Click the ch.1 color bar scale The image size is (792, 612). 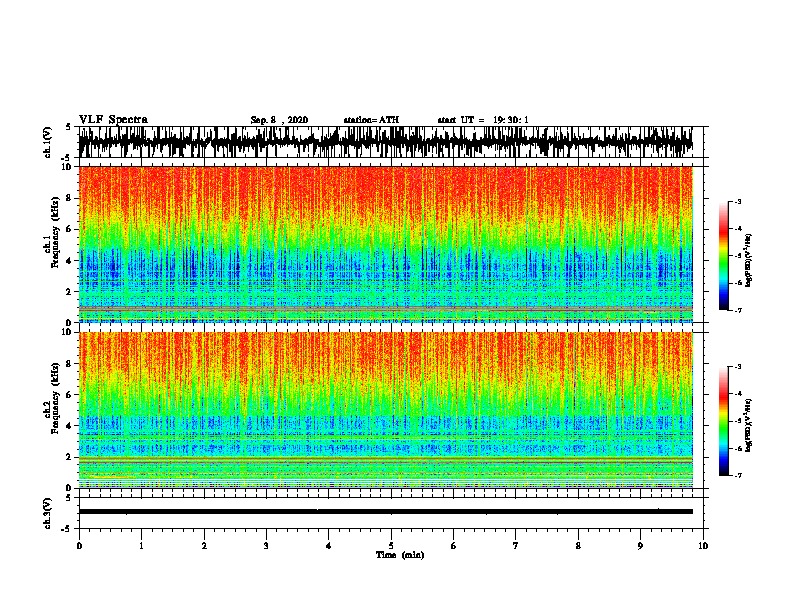coord(723,256)
